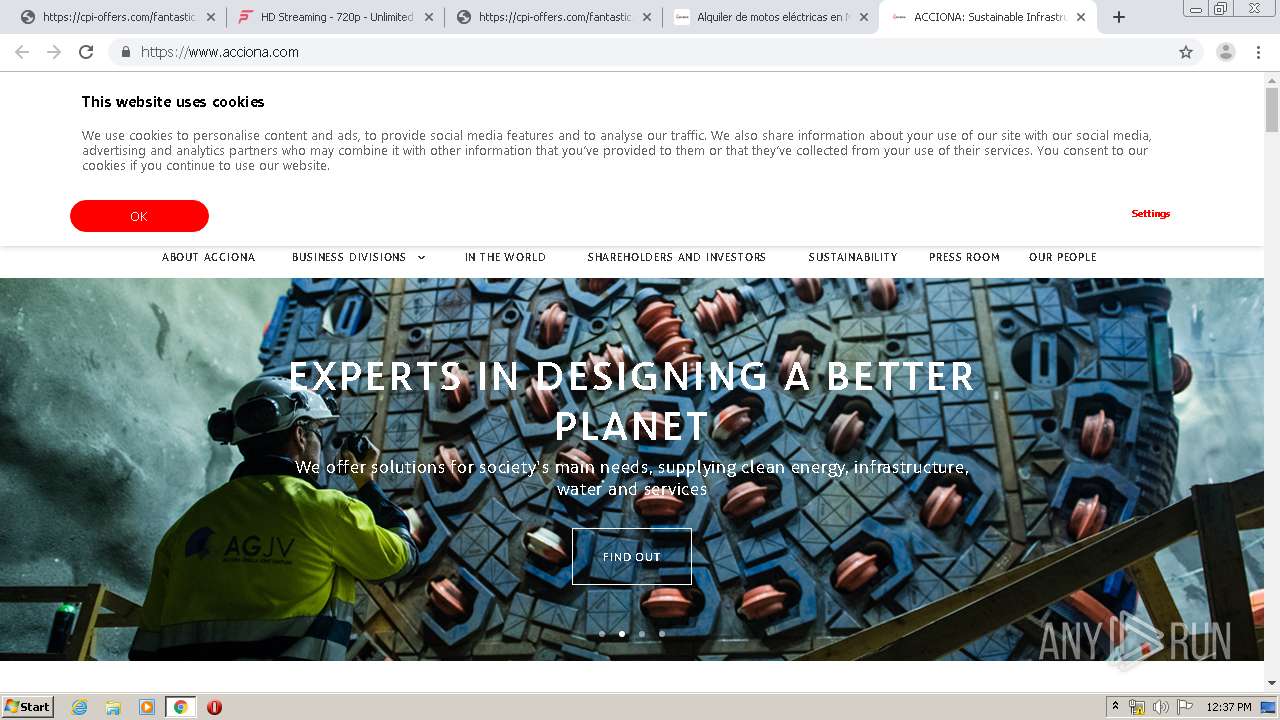This screenshot has height=720, width=1280.
Task: Expand the Business Divisions chevron
Action: click(421, 257)
